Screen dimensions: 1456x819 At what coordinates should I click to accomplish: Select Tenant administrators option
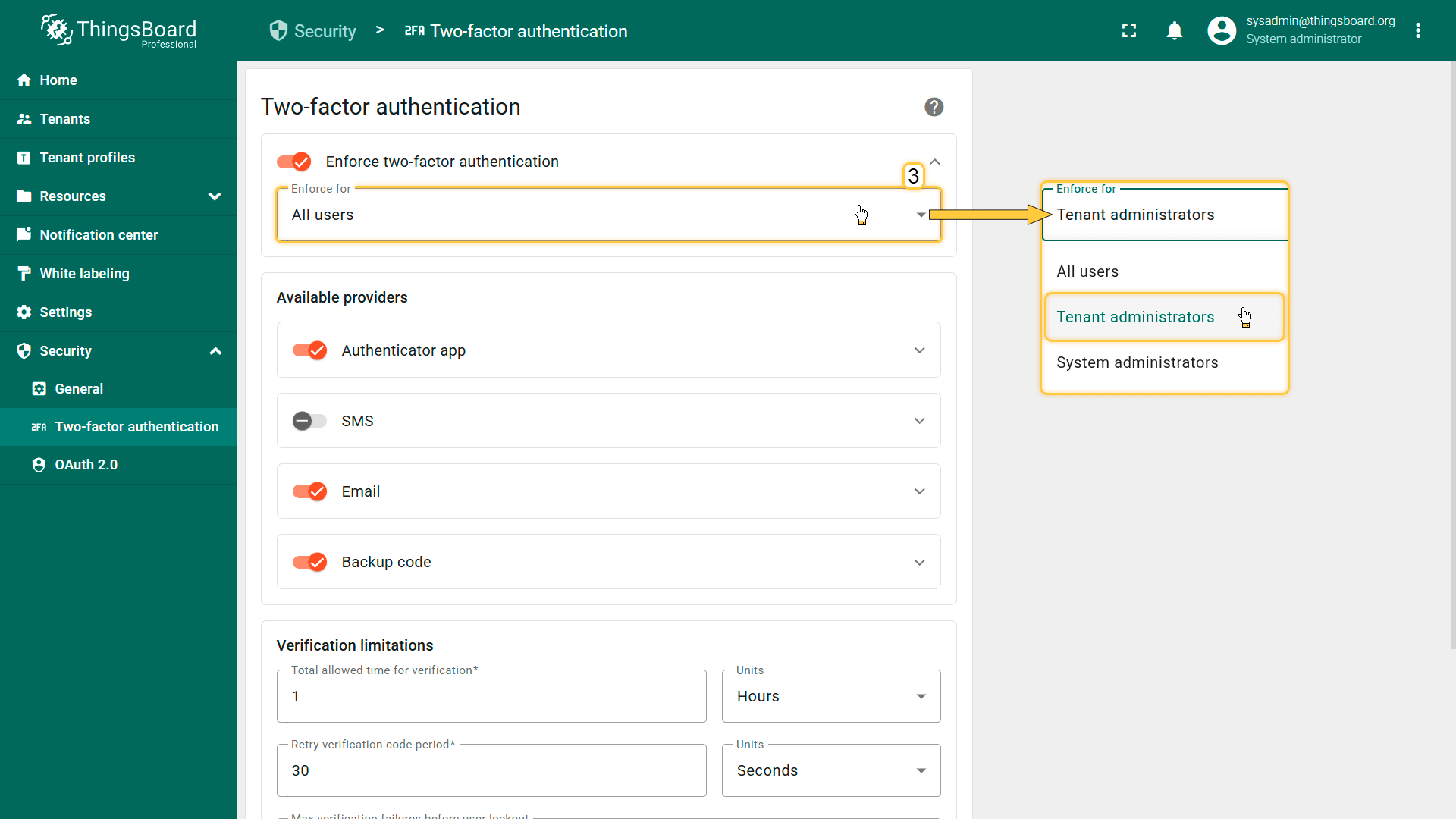pyautogui.click(x=1135, y=317)
